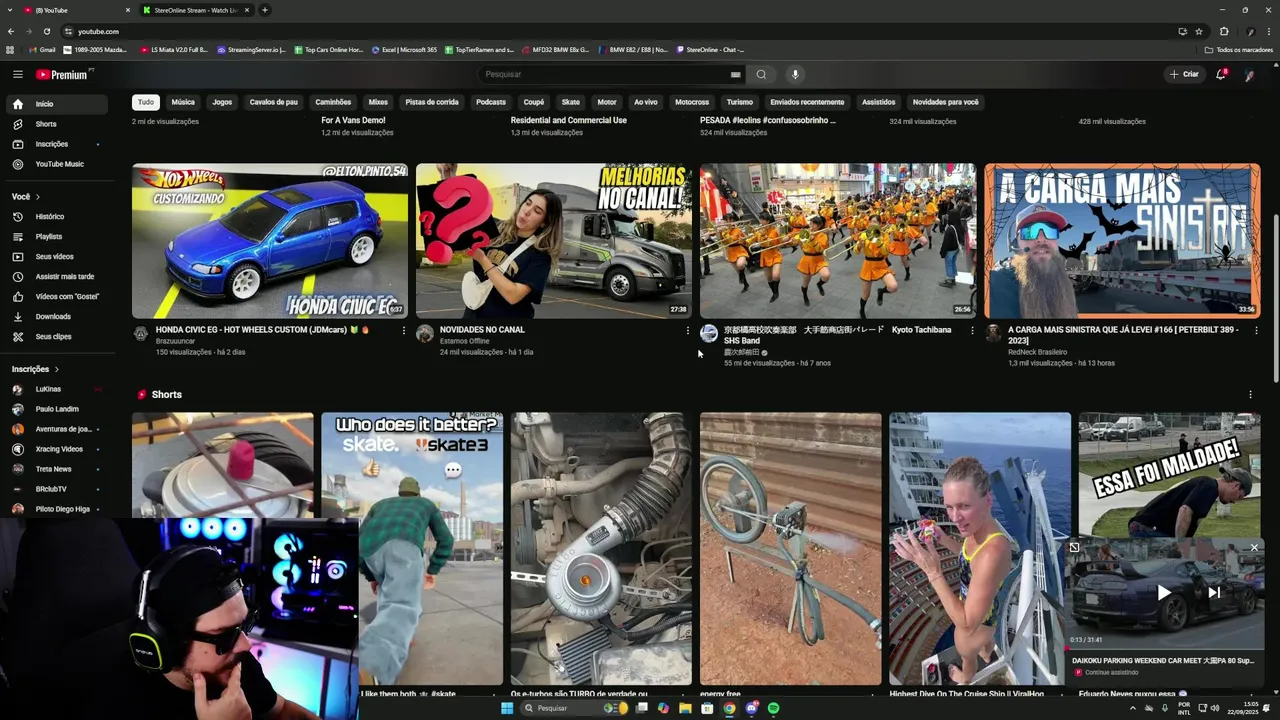Screen dimensions: 1280x720
Task: Click the YouTube Premium logo
Action: [63, 75]
